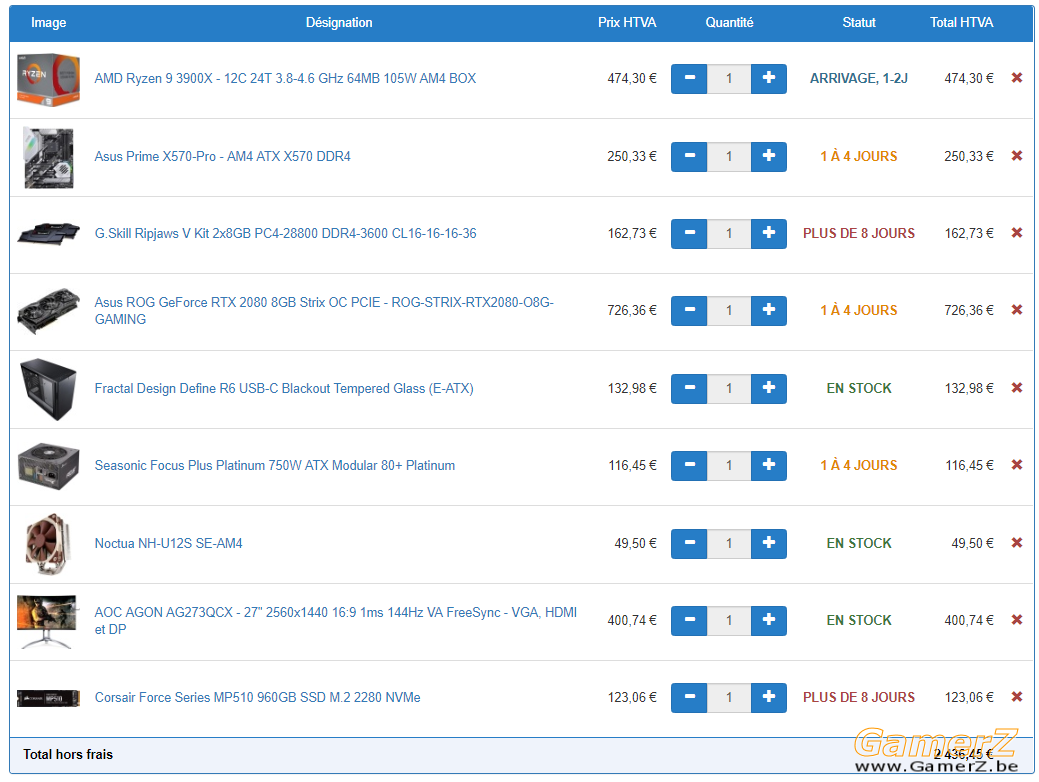This screenshot has height=782, width=1039.
Task: Click the Asus ROG RTX 2080 quantity field
Action: pyautogui.click(x=729, y=310)
